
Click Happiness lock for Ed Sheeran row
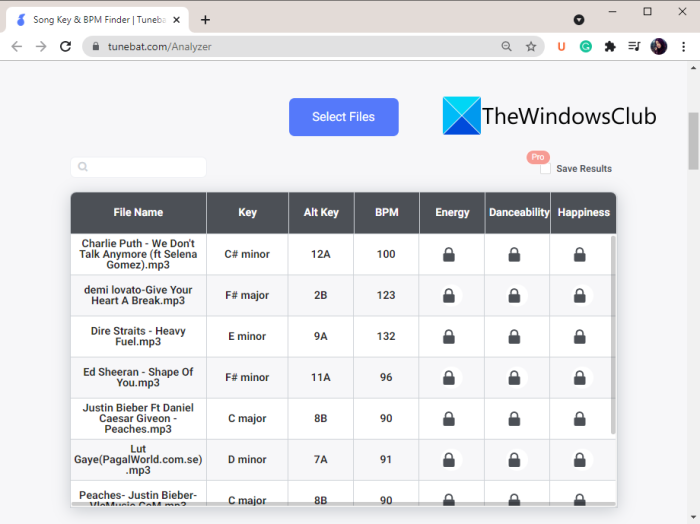click(x=579, y=378)
